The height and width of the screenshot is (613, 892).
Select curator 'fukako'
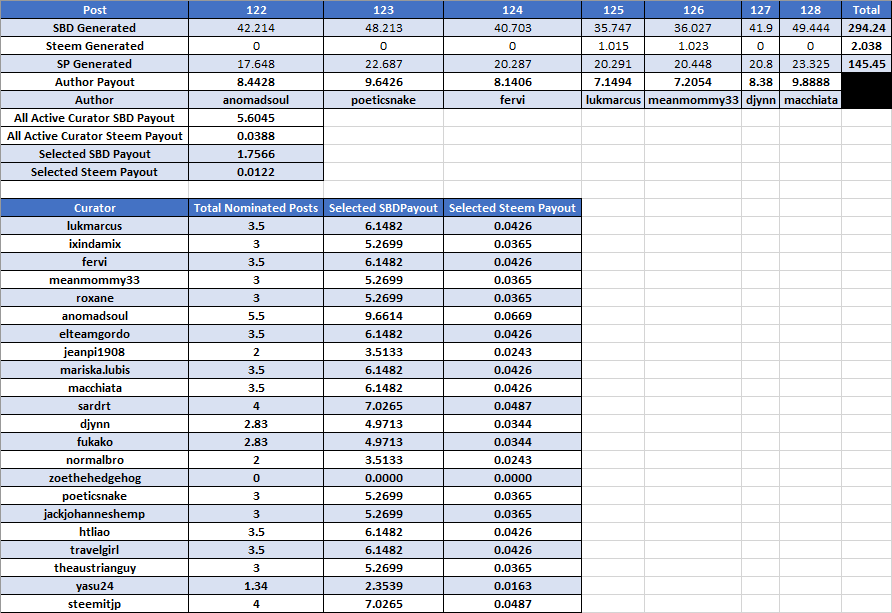(94, 442)
